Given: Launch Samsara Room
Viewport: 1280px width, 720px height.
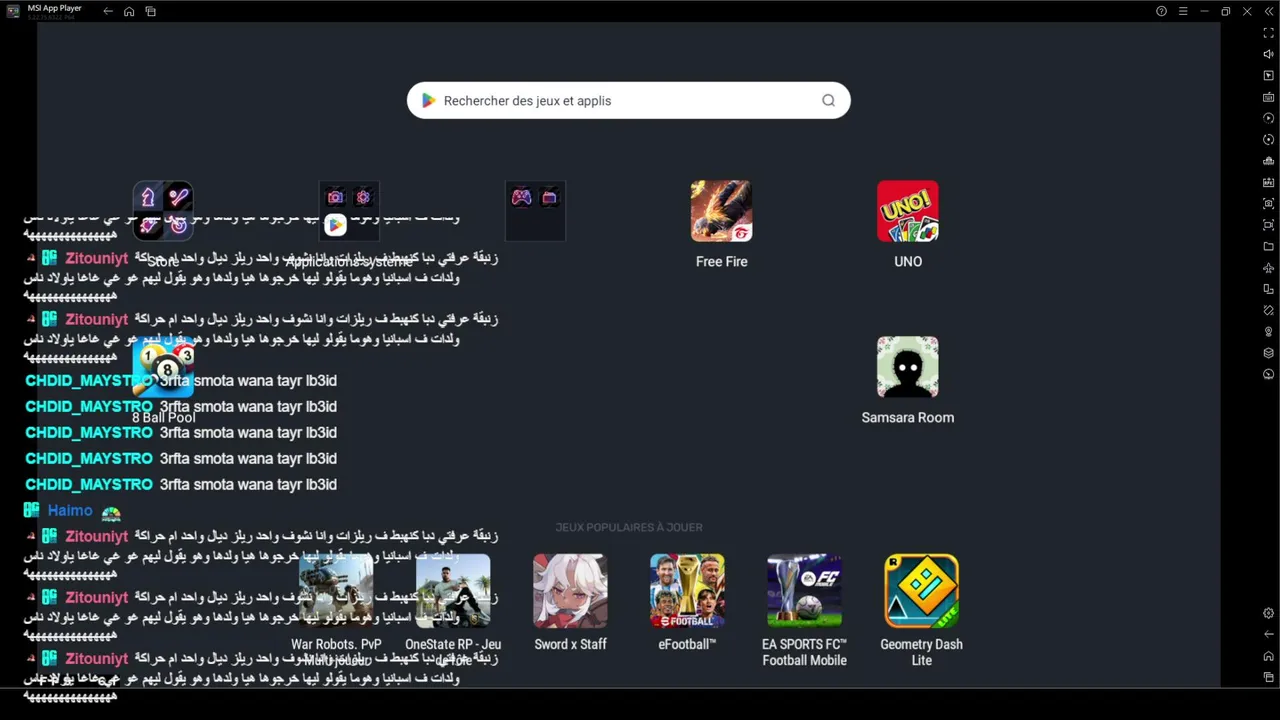Looking at the screenshot, I should click(x=908, y=367).
